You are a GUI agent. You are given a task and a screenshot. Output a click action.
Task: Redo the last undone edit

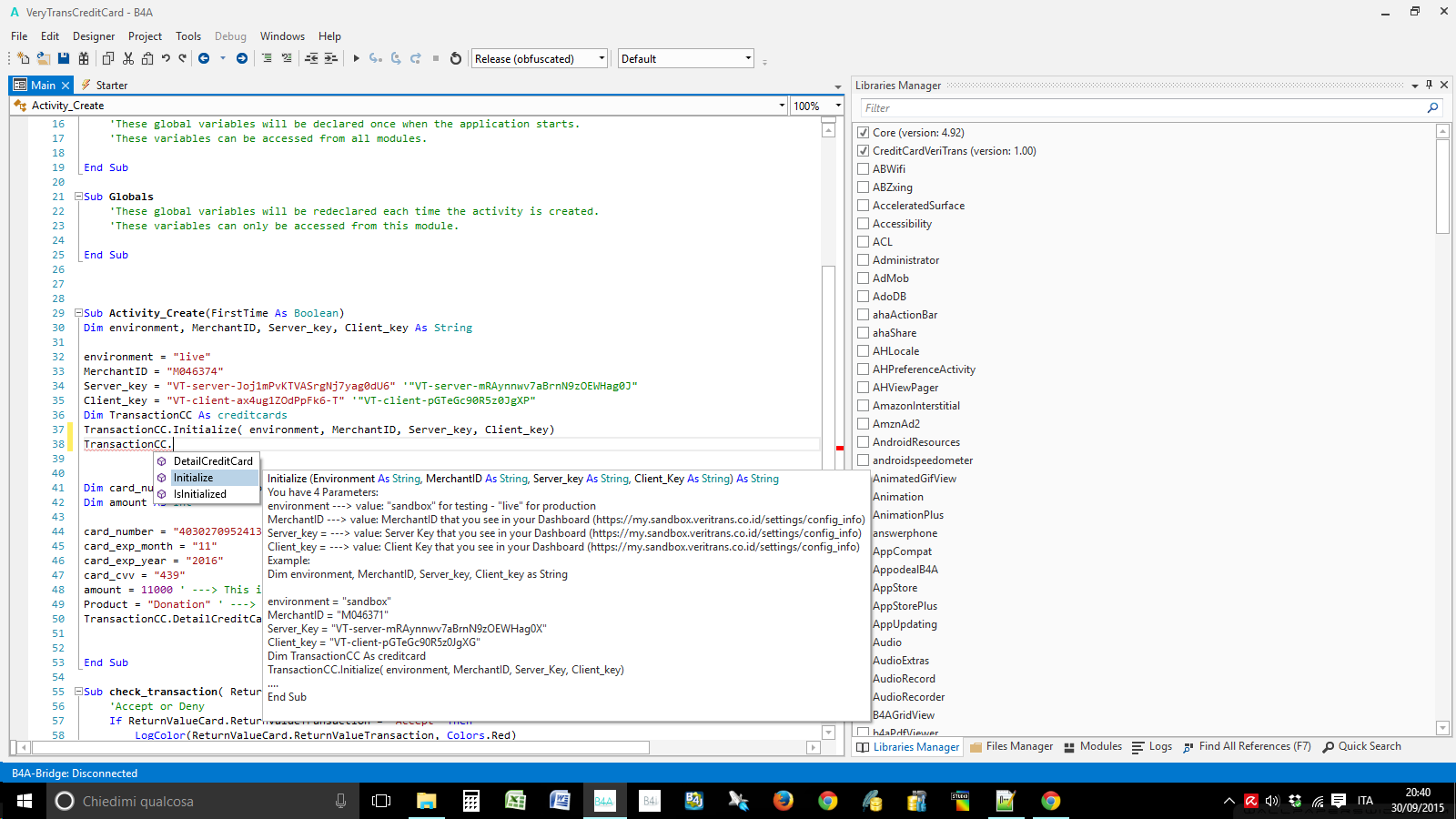click(183, 58)
